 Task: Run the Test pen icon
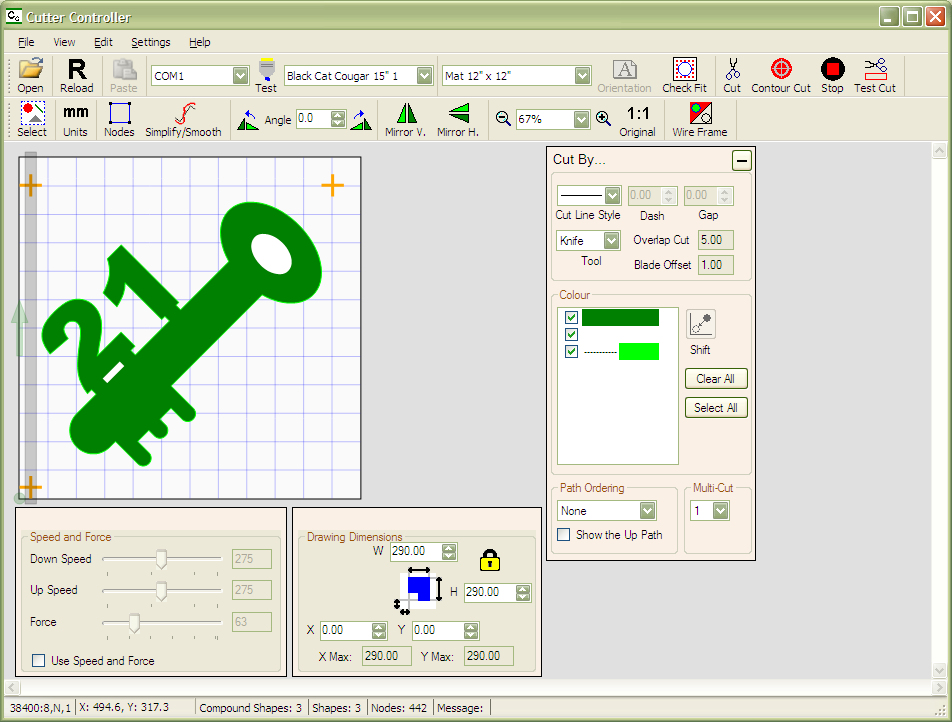266,75
